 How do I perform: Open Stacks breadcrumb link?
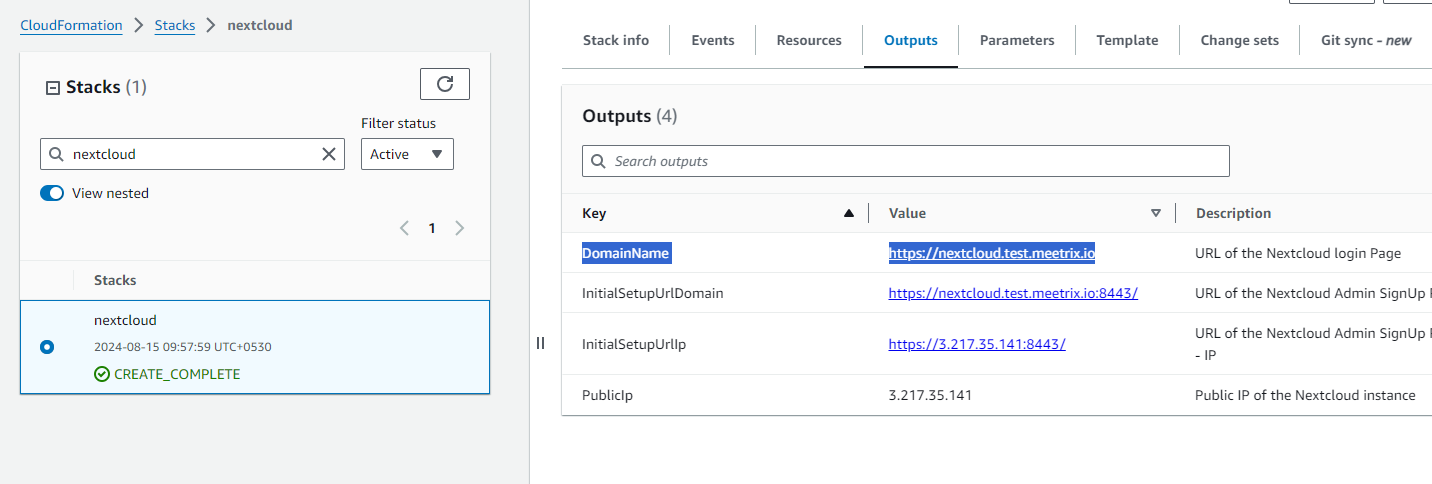point(175,25)
